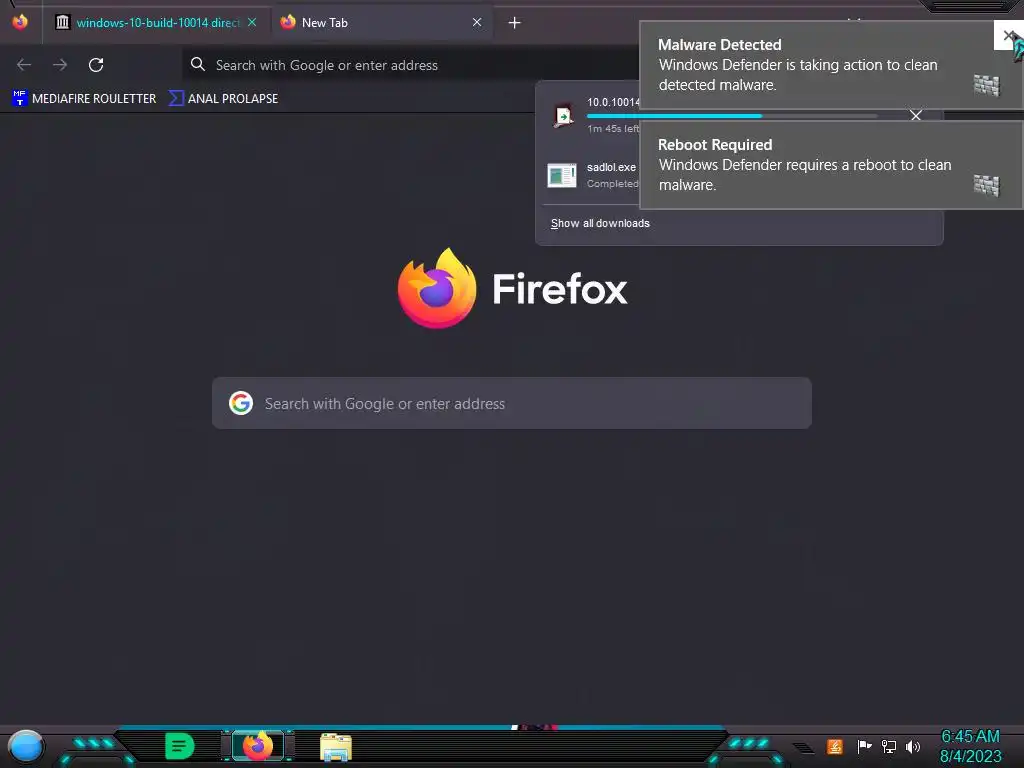
Task: Open the volume speaker tray icon
Action: click(x=912, y=746)
